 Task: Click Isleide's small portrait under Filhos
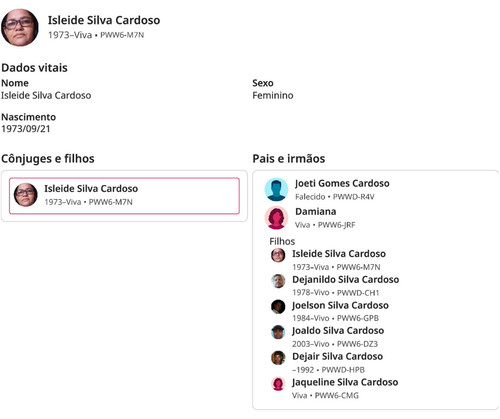(x=278, y=255)
